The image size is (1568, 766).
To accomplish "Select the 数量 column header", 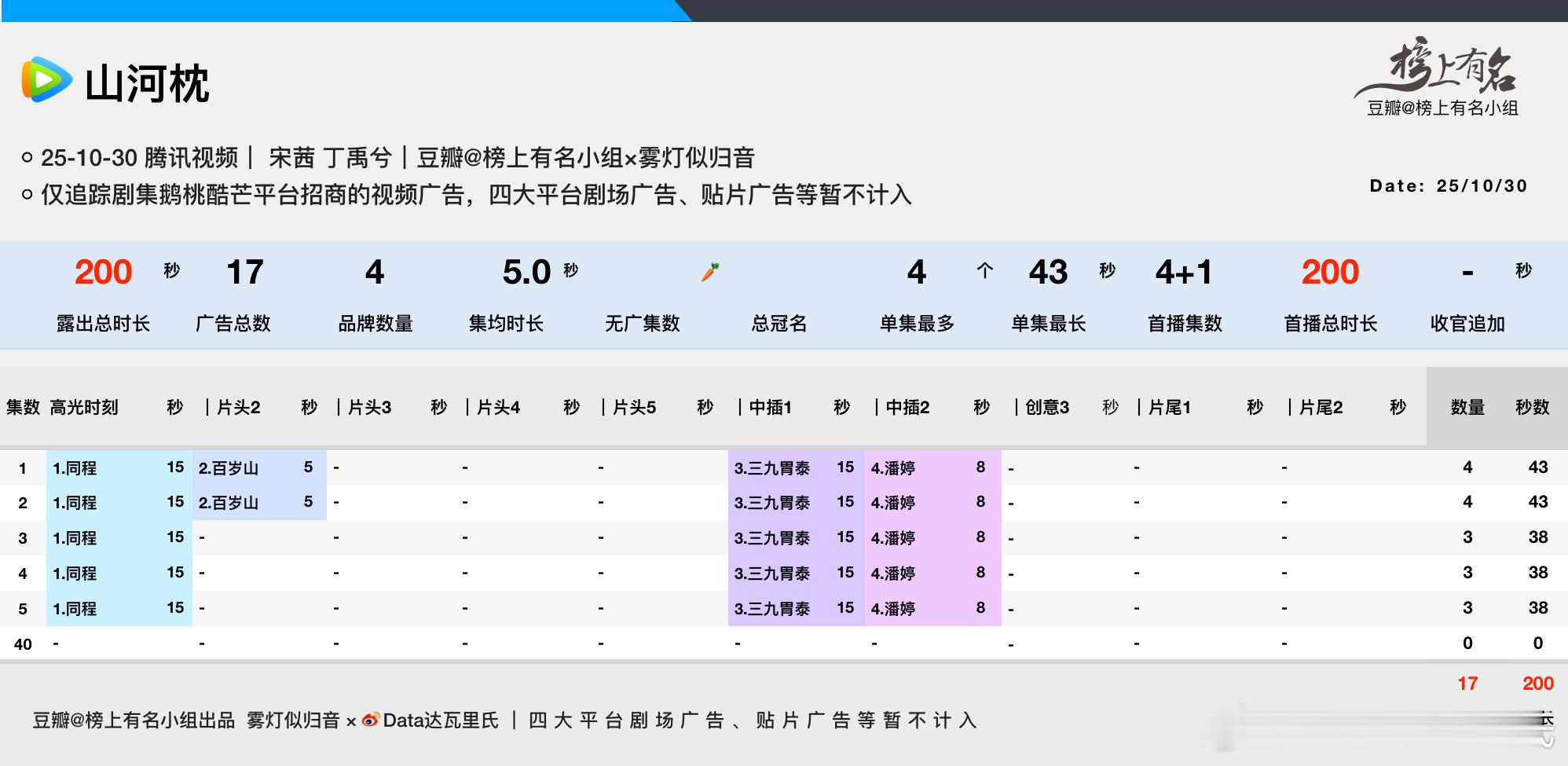I will tap(1468, 408).
